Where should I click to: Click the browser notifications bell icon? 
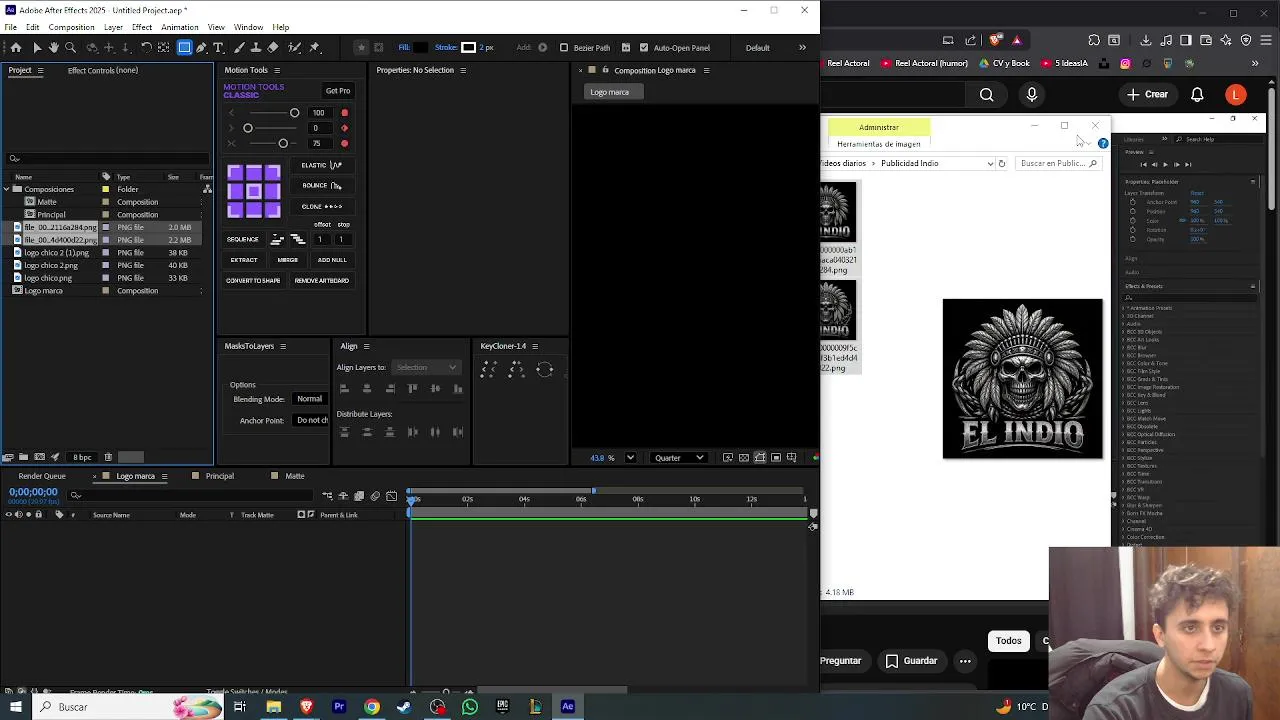pos(1197,95)
